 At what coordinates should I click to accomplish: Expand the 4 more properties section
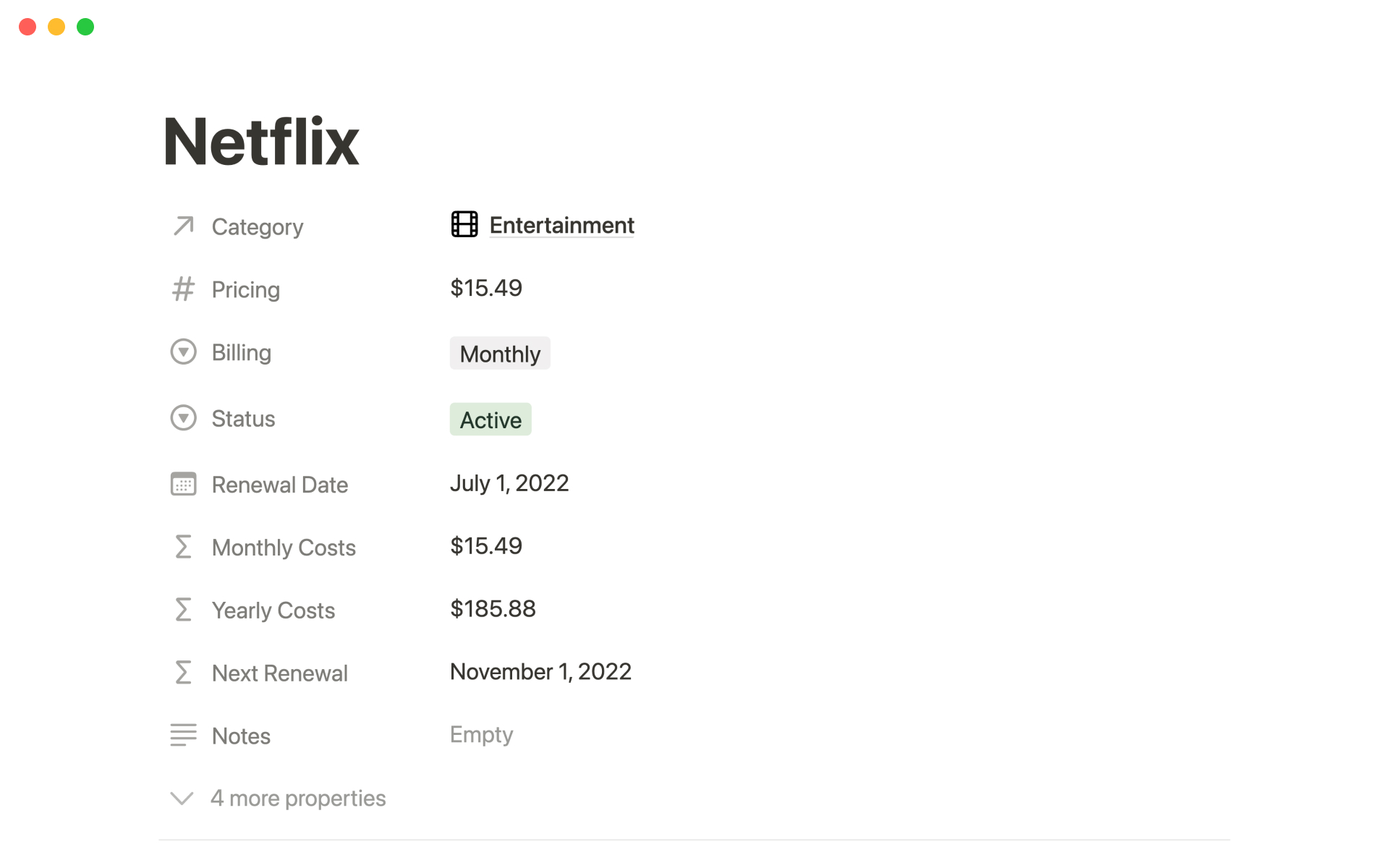click(x=297, y=798)
